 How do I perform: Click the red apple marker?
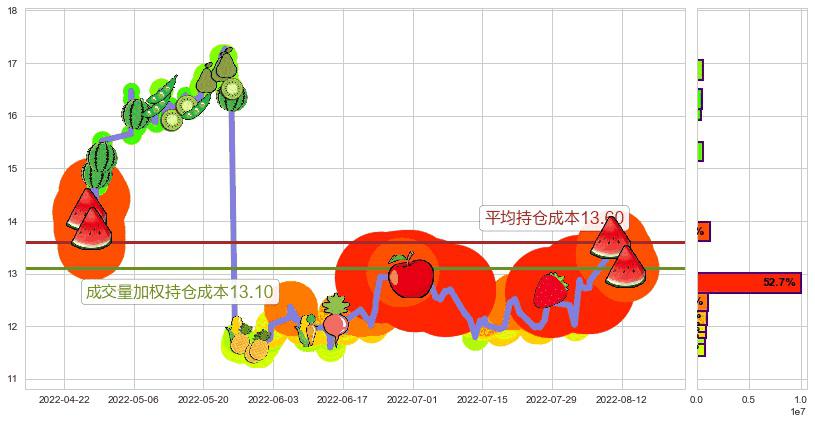pos(410,275)
